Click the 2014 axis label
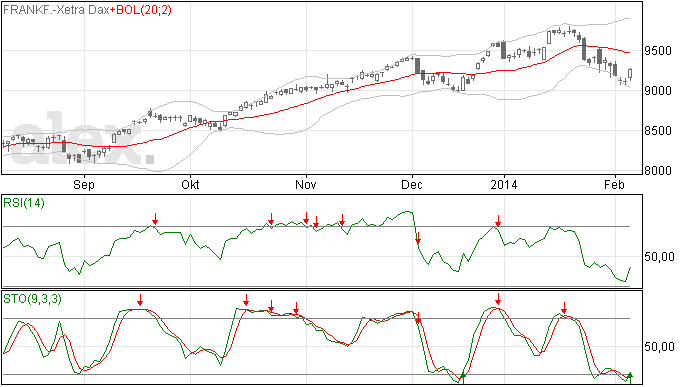 point(504,184)
